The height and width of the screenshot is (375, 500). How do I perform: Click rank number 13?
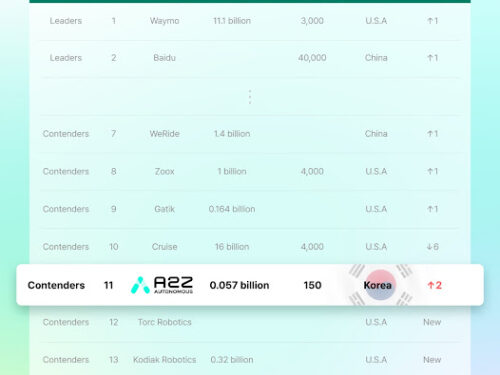114,360
